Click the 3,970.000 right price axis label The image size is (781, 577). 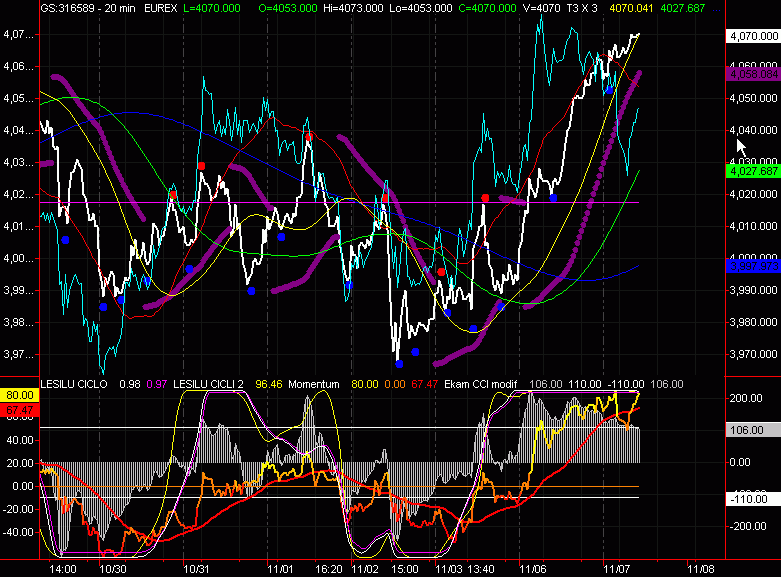(x=753, y=354)
